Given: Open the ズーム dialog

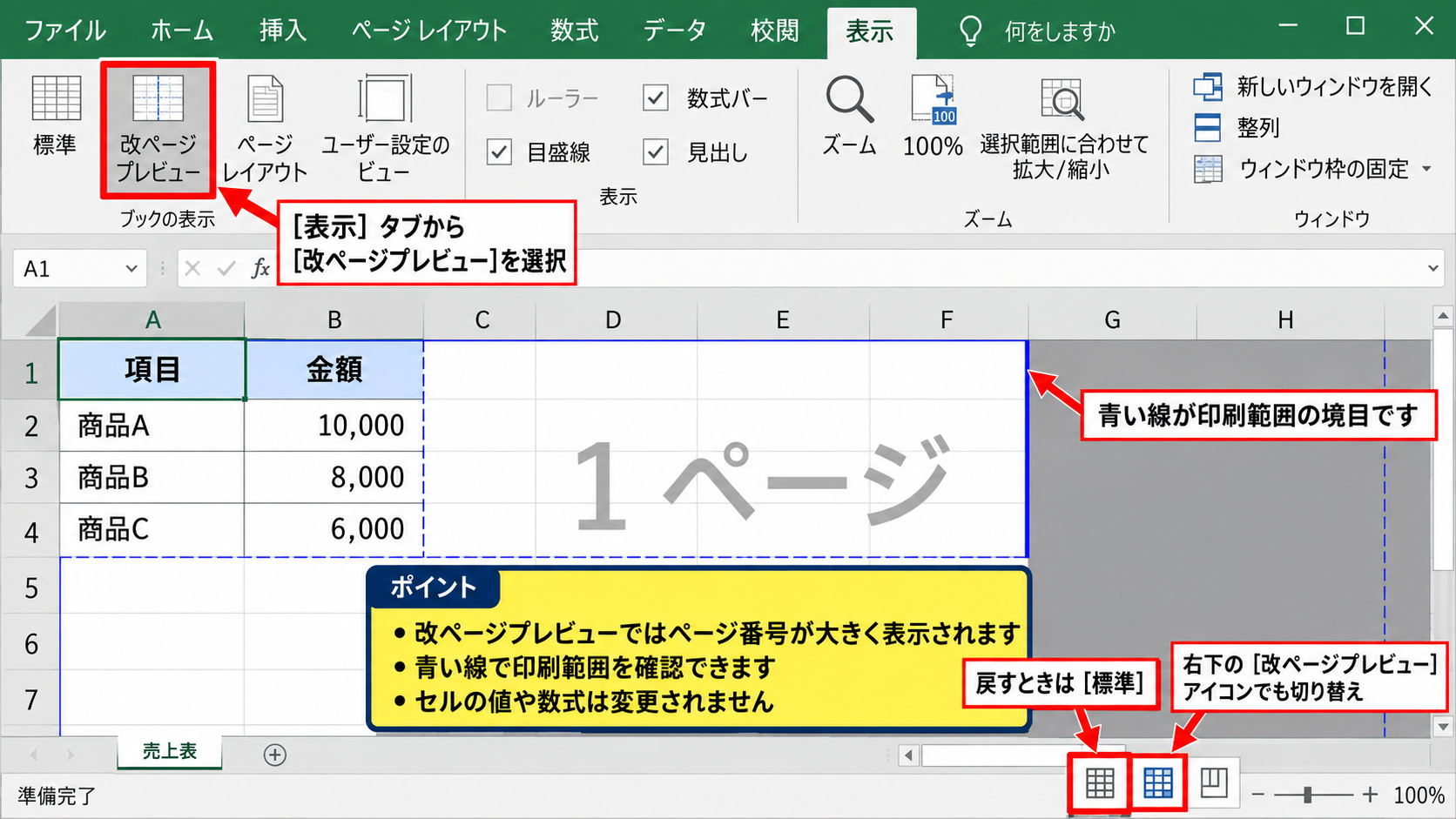Looking at the screenshot, I should [x=849, y=116].
